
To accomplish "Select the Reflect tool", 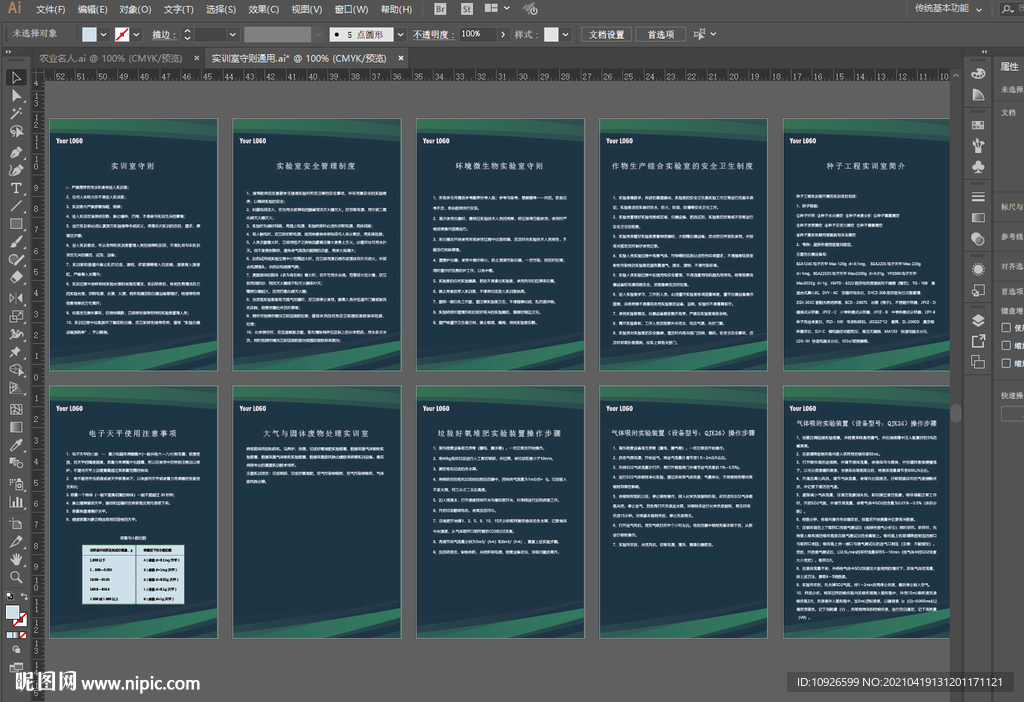I will [16, 298].
